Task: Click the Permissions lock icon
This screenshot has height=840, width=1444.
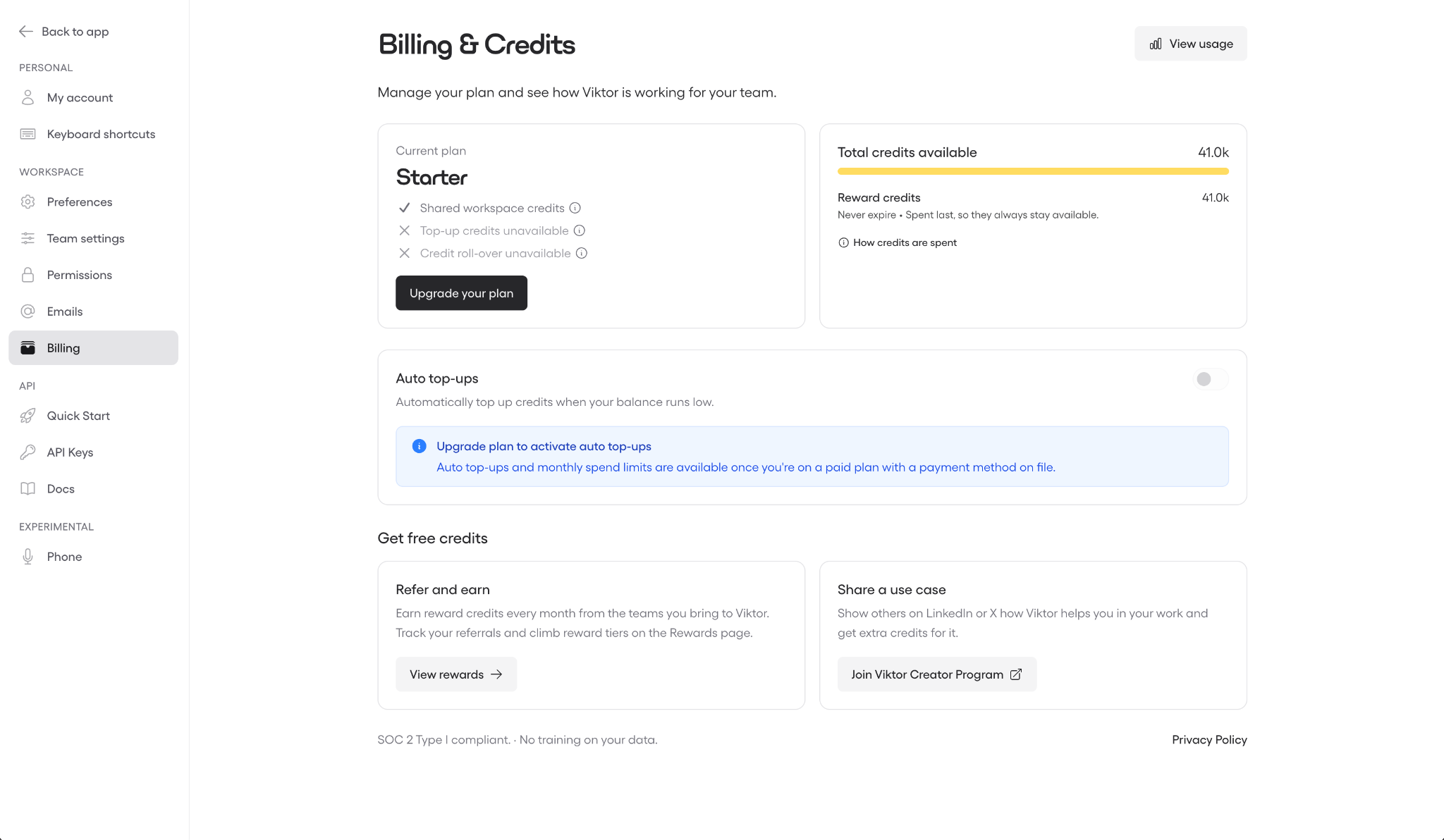Action: (27, 275)
